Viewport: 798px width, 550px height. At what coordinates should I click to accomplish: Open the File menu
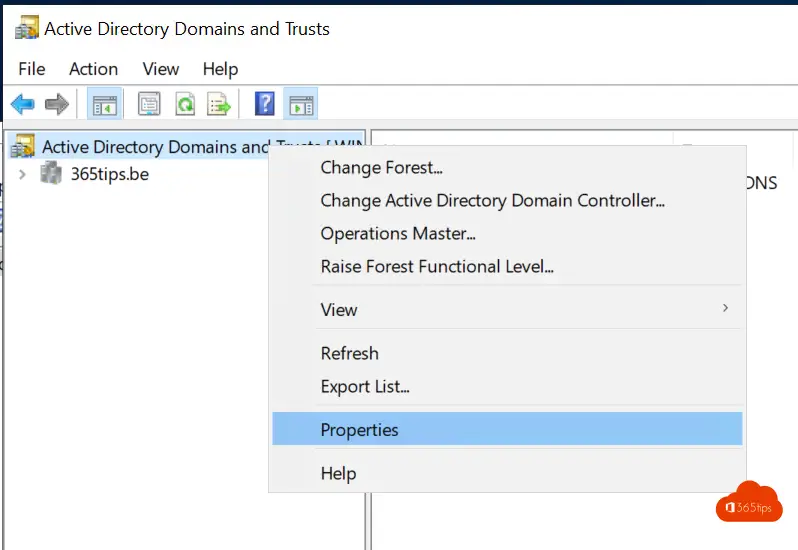click(32, 69)
